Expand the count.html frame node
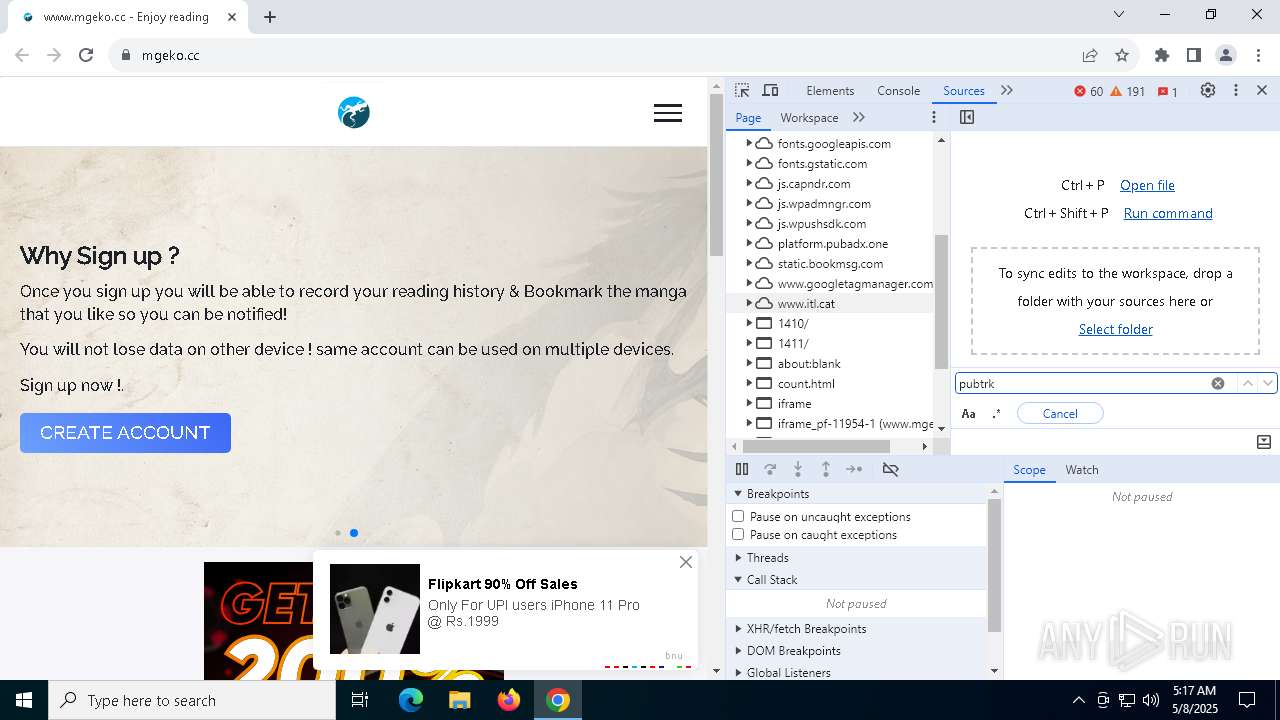Viewport: 1280px width, 720px height. click(x=748, y=384)
